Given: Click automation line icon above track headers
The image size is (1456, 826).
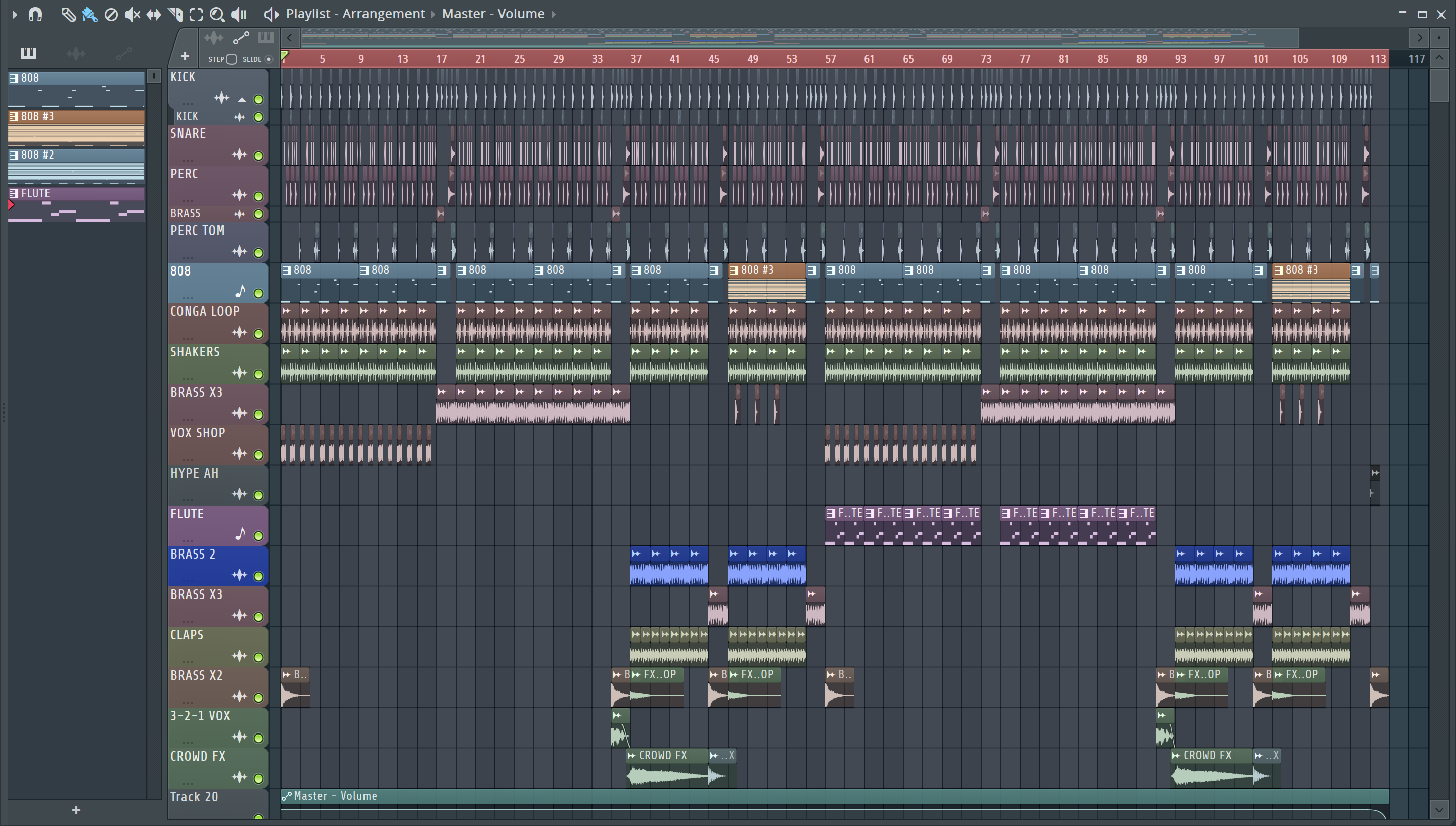Looking at the screenshot, I should point(241,38).
